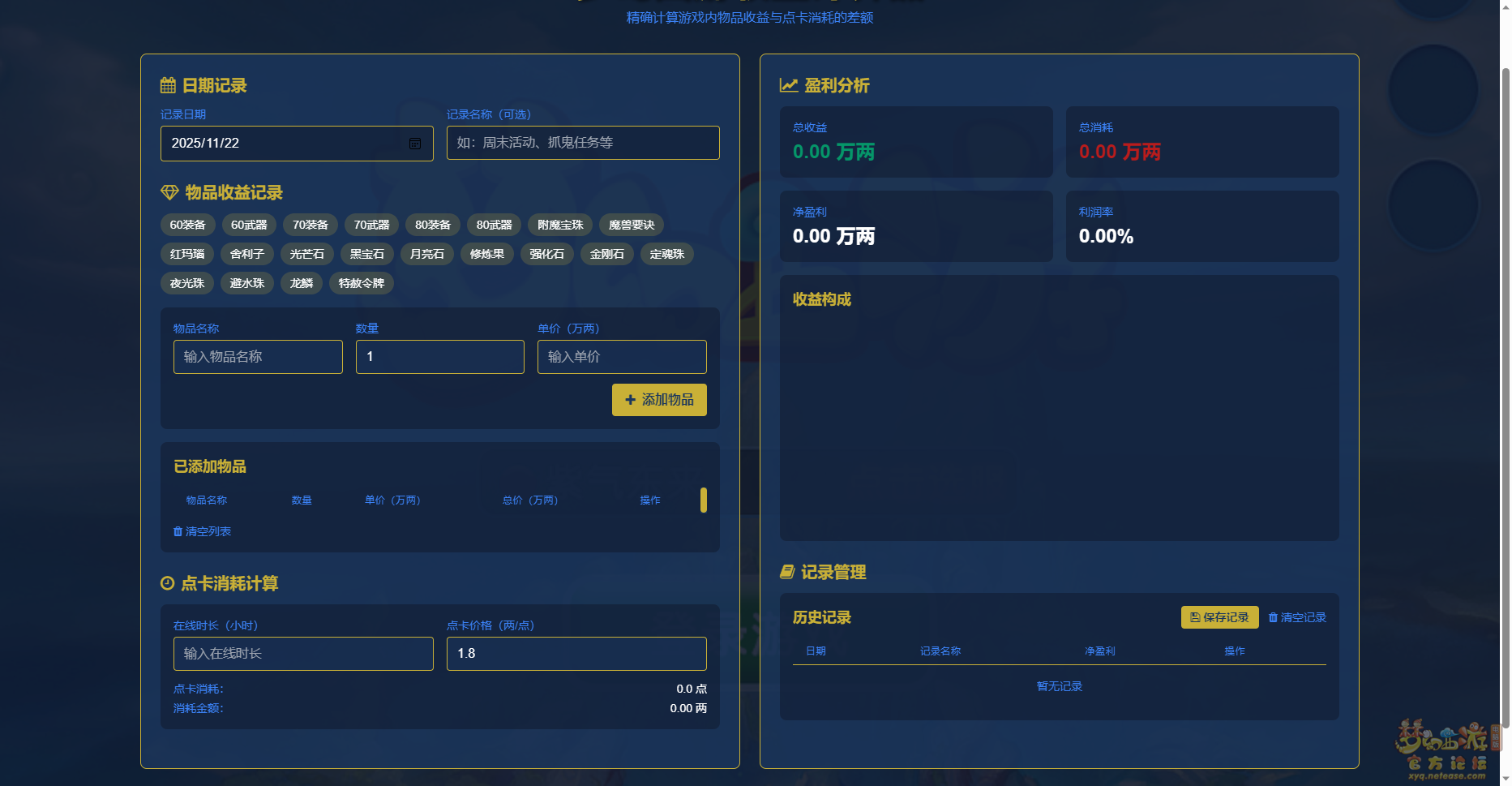Pick the 特赦令牌 item tag
The height and width of the screenshot is (786, 1512).
tap(361, 283)
